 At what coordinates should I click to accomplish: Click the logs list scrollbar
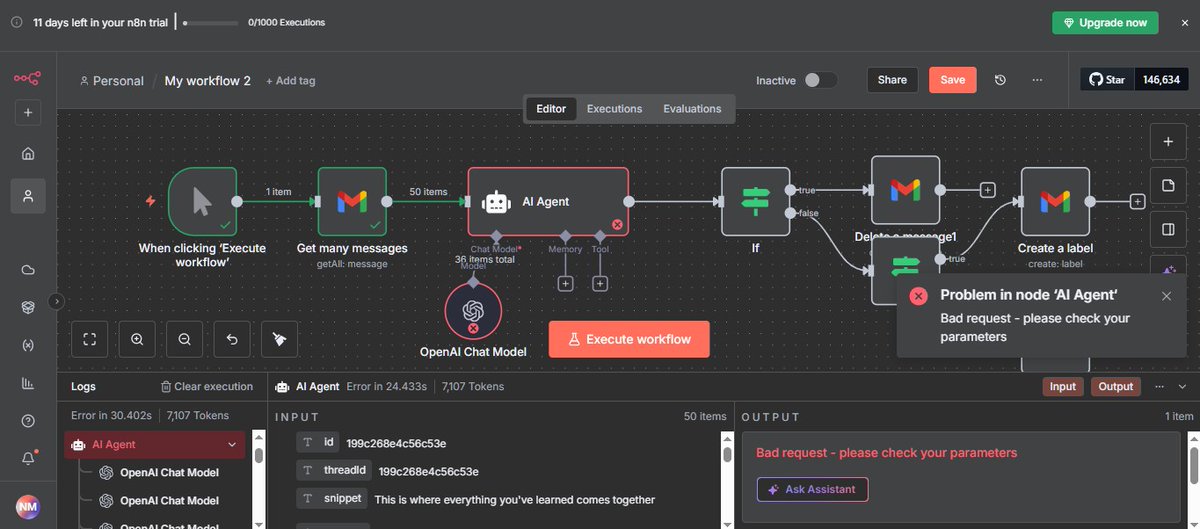tap(258, 456)
